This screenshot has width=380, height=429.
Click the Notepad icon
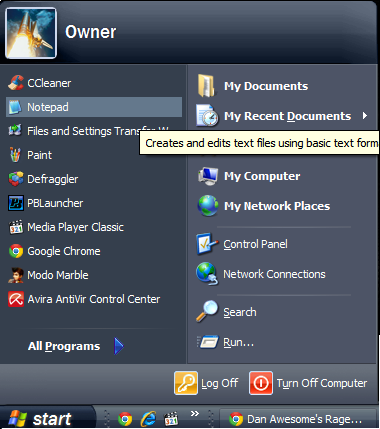(x=16, y=107)
